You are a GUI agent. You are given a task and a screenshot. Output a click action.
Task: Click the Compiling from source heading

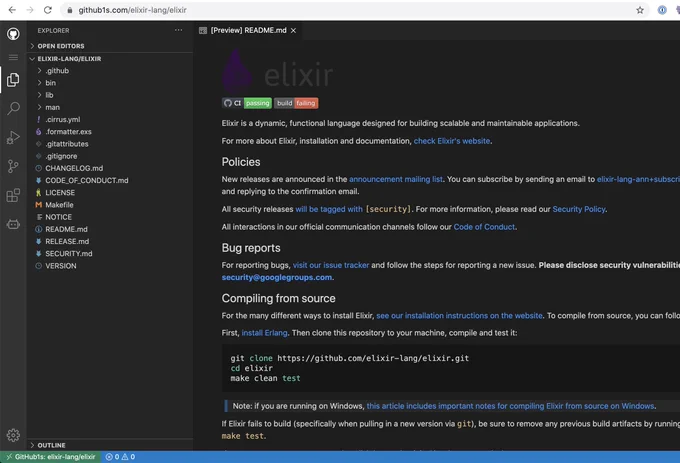(x=278, y=298)
